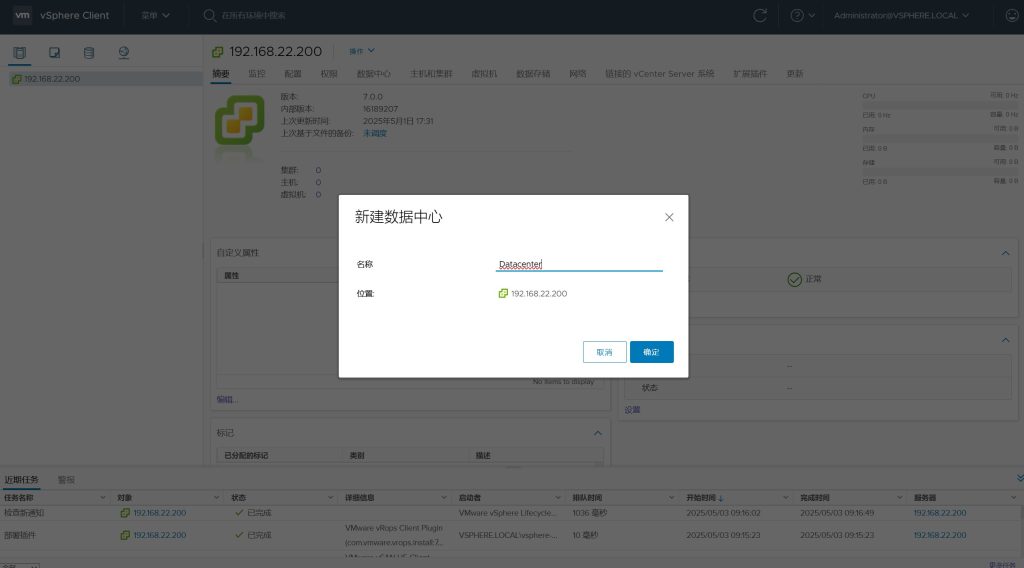The image size is (1024, 568).
Task: Click the large vCenter Server summary icon
Action: coord(240,120)
